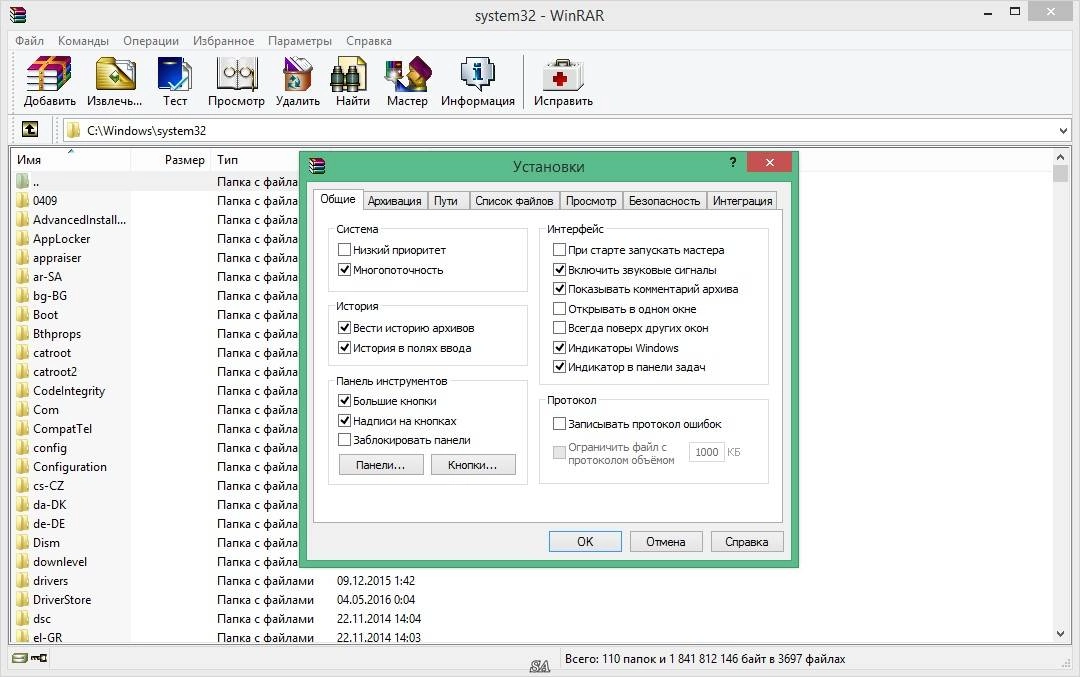Viewport: 1080px width, 677px height.
Task: Sort files by Размер column header
Action: [x=171, y=160]
